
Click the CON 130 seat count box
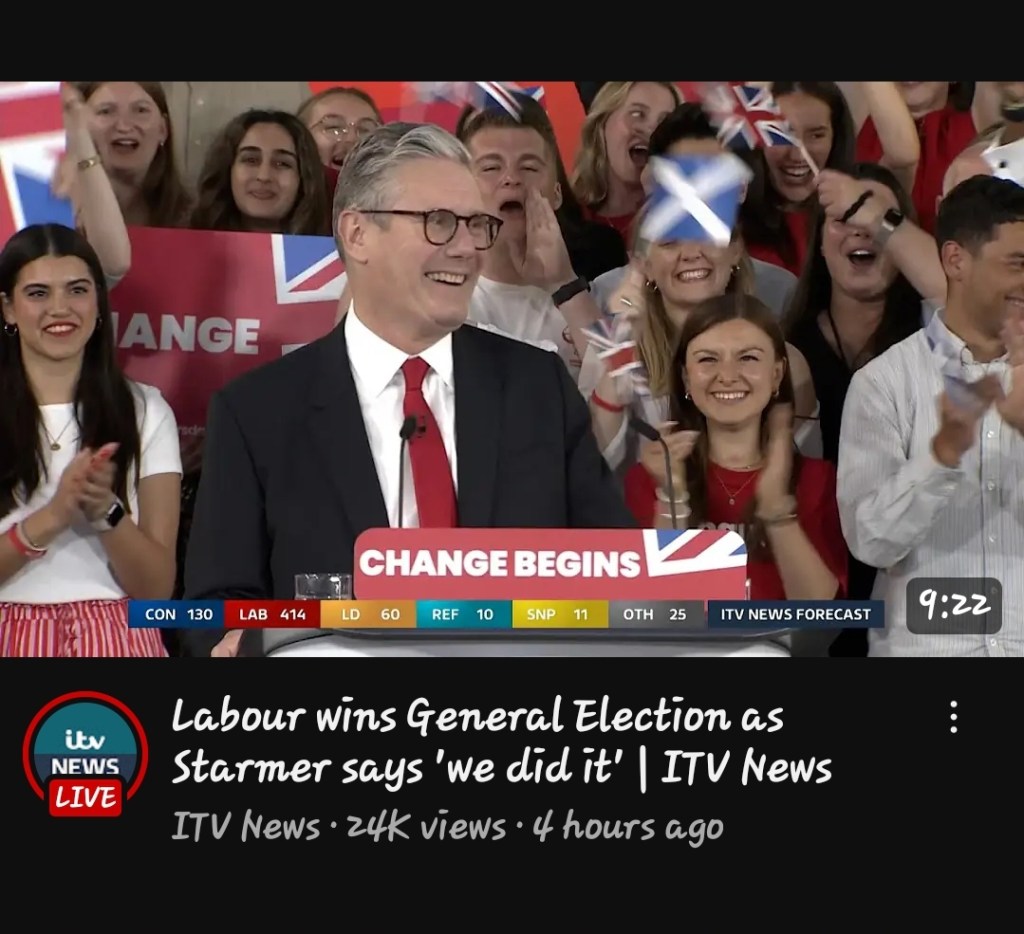(176, 614)
